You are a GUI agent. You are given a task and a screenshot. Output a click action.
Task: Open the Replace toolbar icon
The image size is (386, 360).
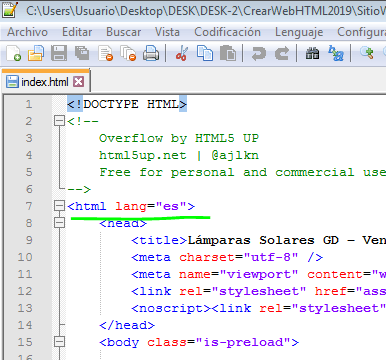336,53
